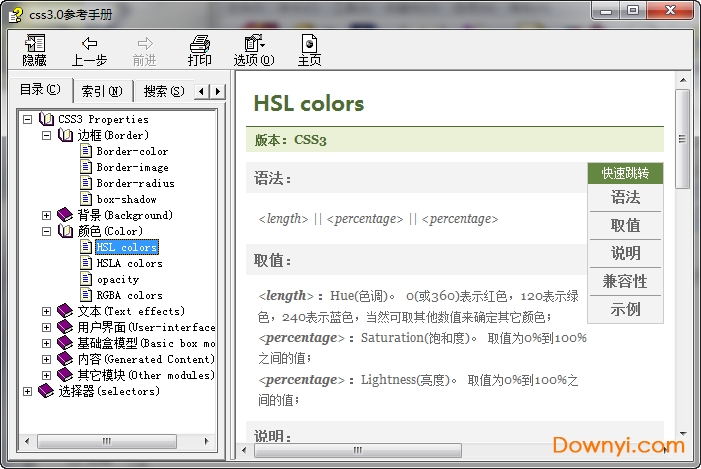Click the page icon beside Border-image
701x469 pixels.
coord(86,167)
